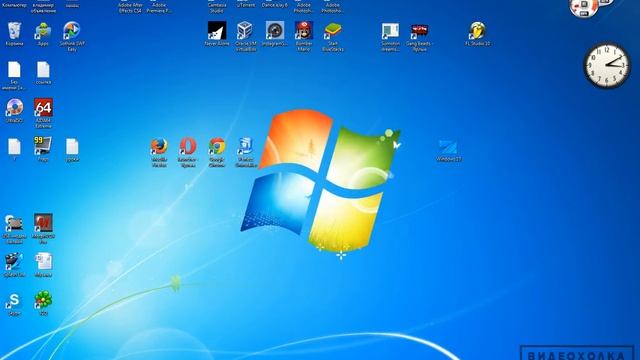This screenshot has height=360, width=640.
Task: Open Sothink SWF Easy shortcut
Action: [72, 31]
